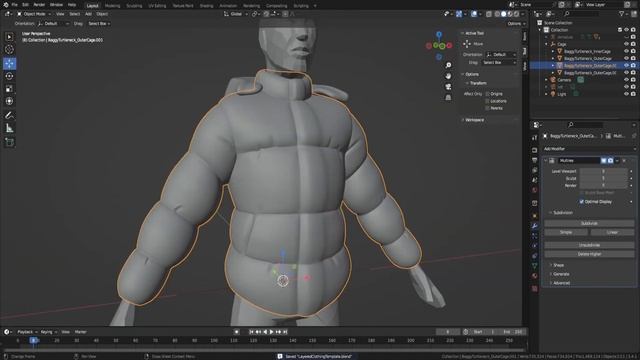Open the Physics properties tab
This screenshot has width=640, height=360.
(535, 246)
